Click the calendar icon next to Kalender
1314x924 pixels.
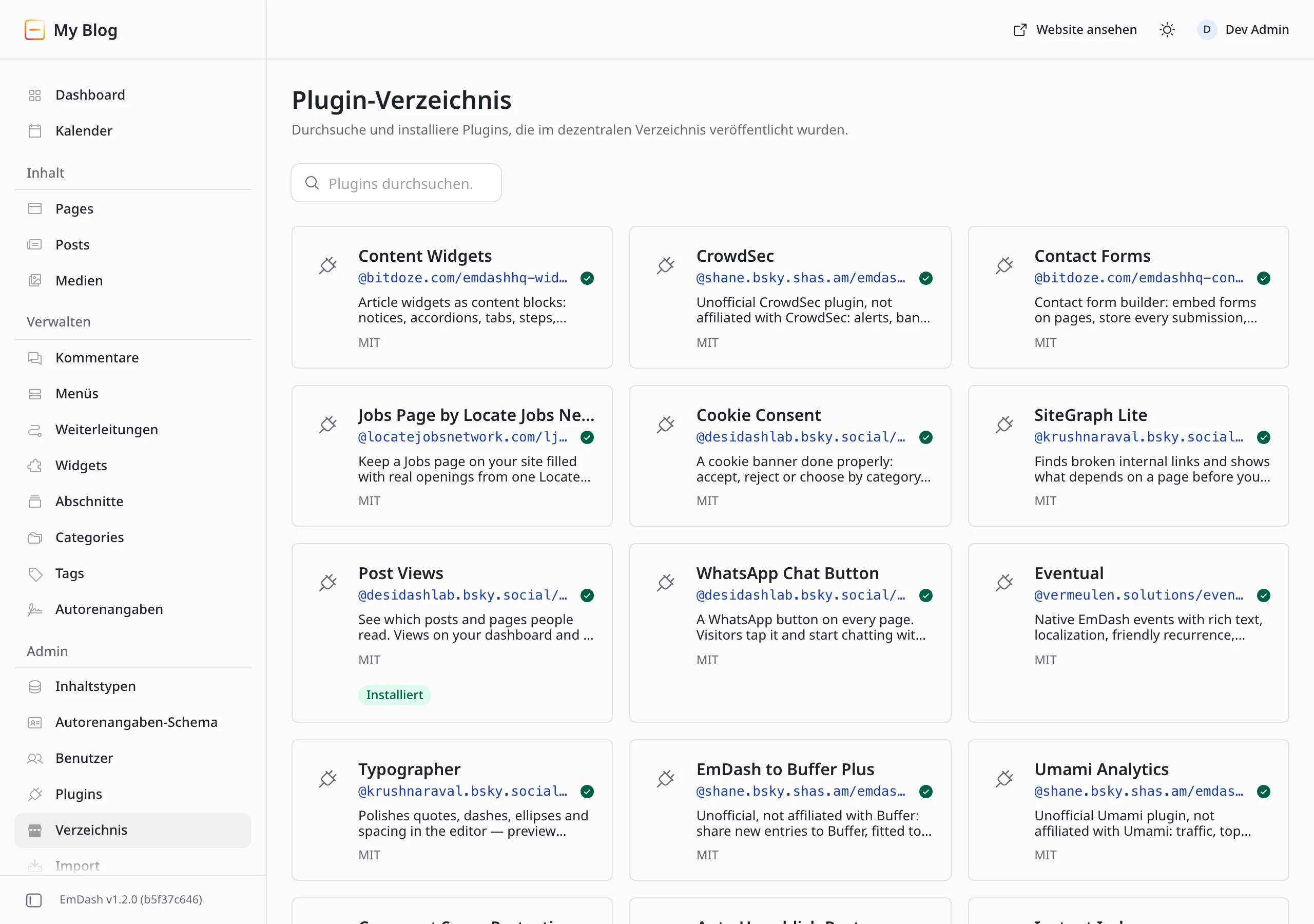point(35,131)
